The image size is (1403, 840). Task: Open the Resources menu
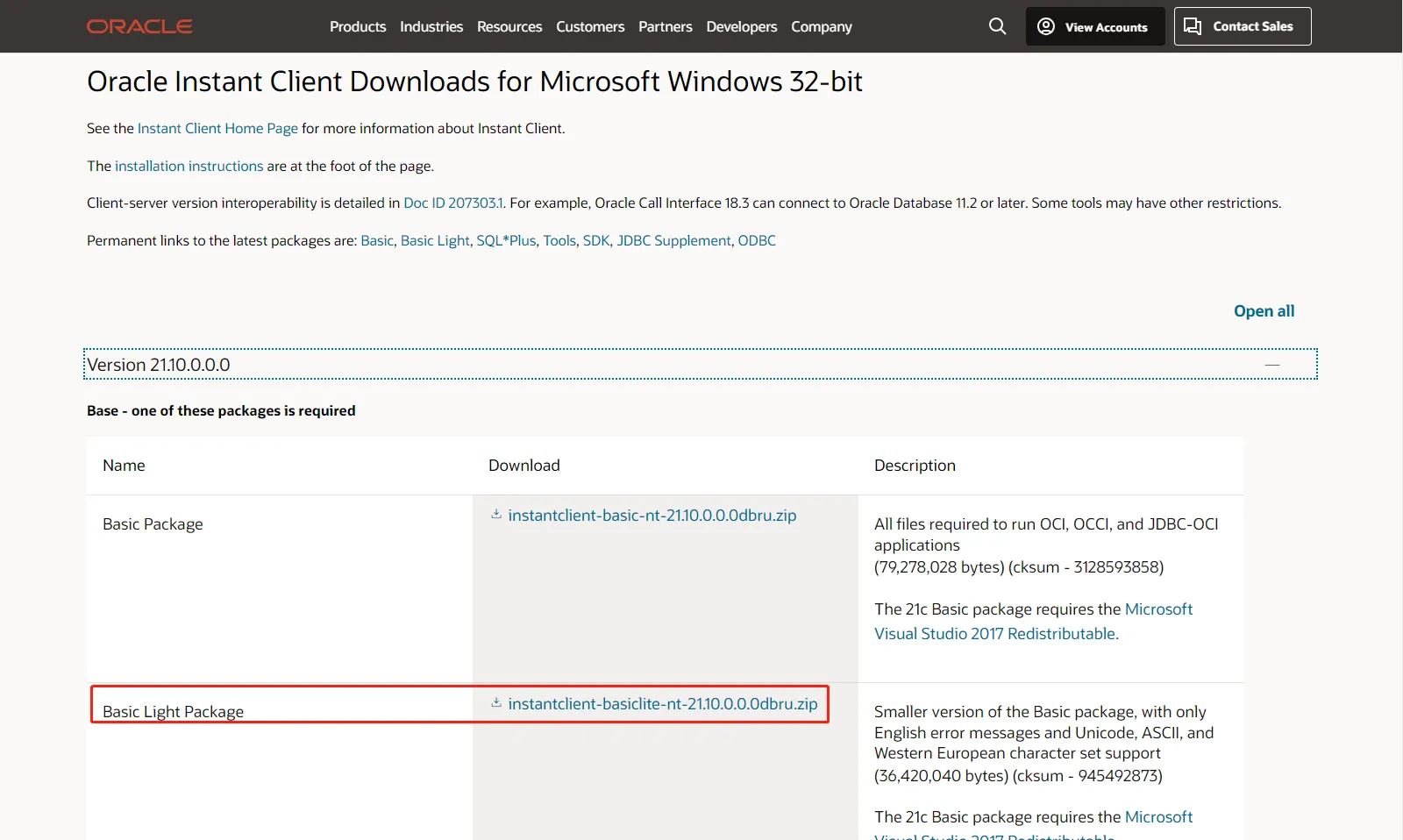509,27
